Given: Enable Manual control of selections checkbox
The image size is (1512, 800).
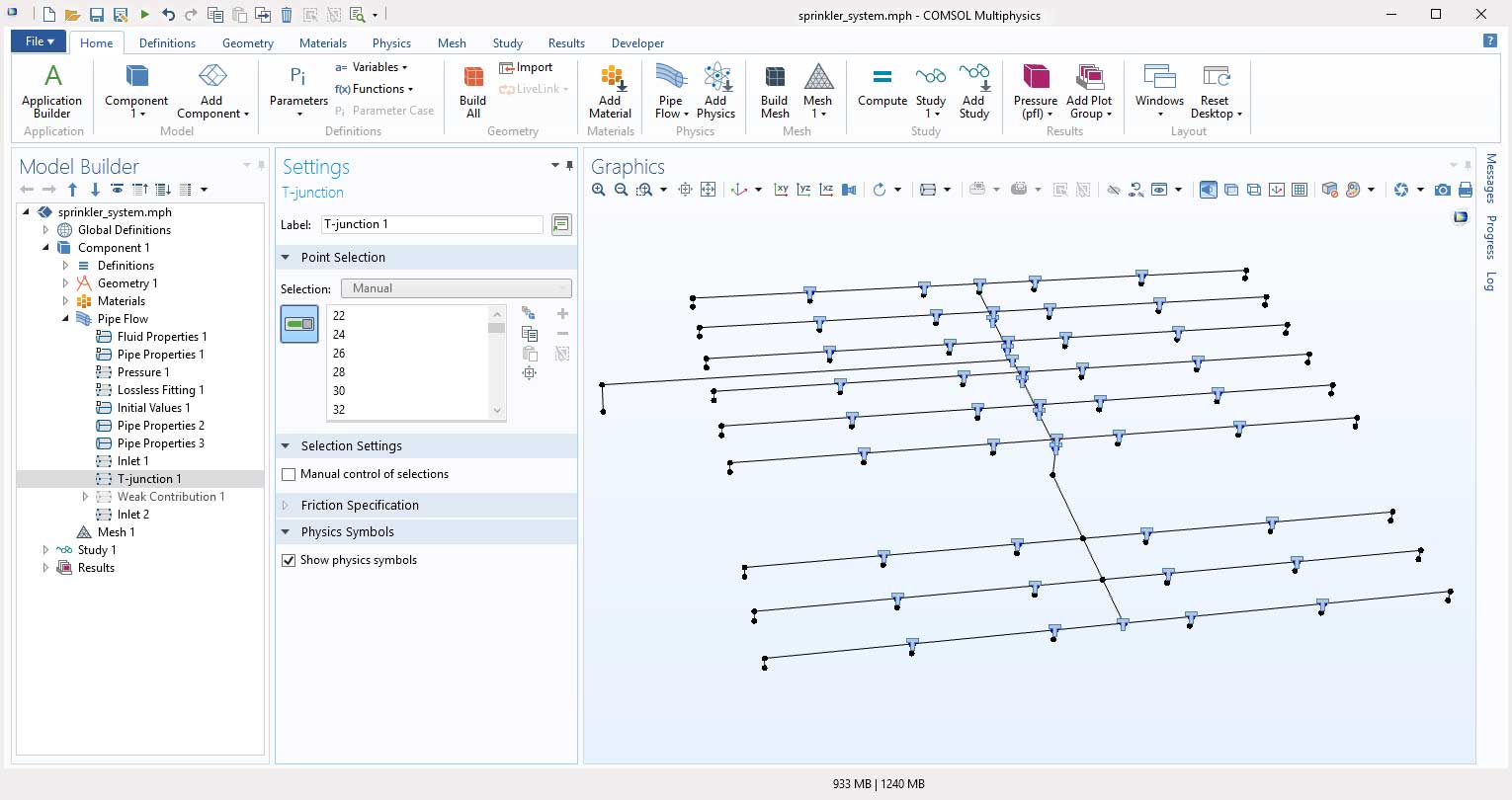Looking at the screenshot, I should click(290, 475).
